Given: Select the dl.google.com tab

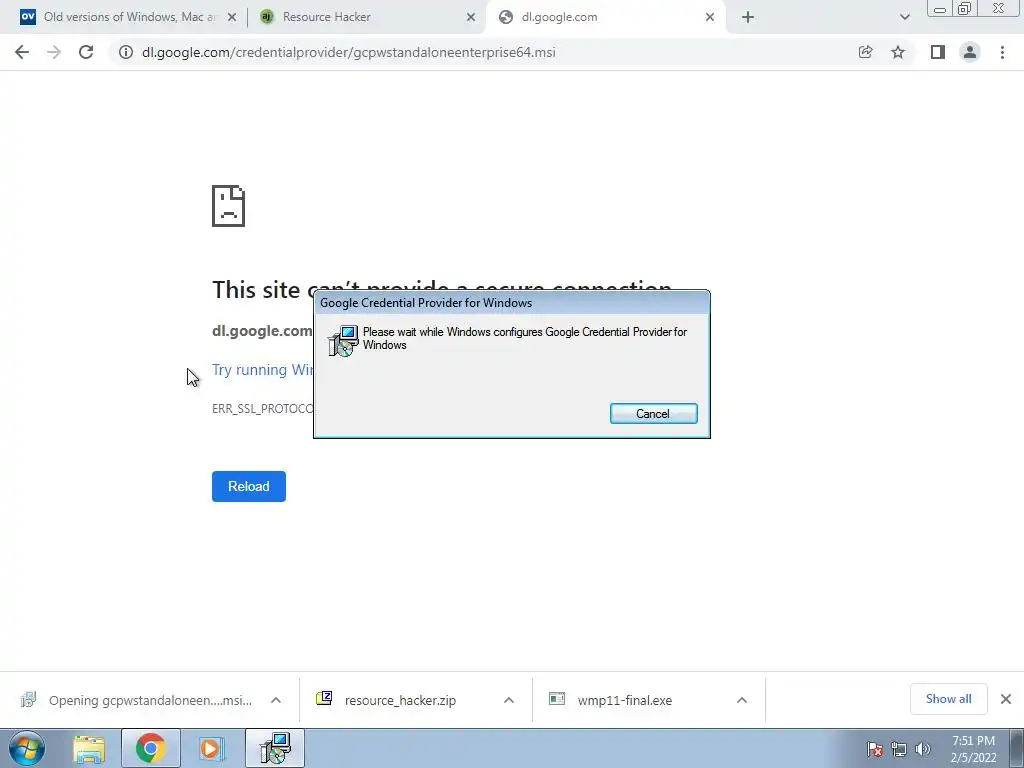Looking at the screenshot, I should click(604, 17).
